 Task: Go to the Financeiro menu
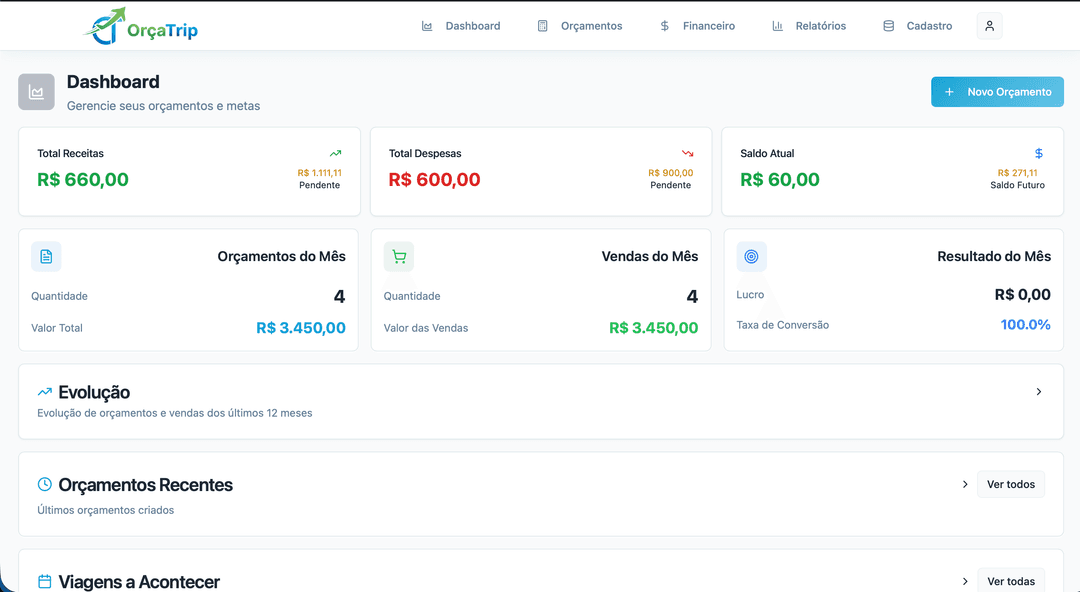click(x=697, y=26)
